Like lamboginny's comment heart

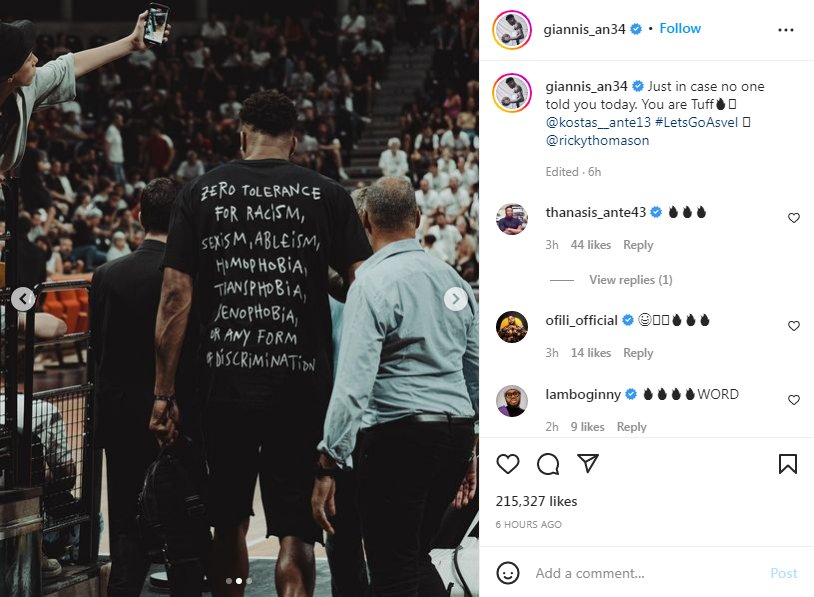coord(793,400)
